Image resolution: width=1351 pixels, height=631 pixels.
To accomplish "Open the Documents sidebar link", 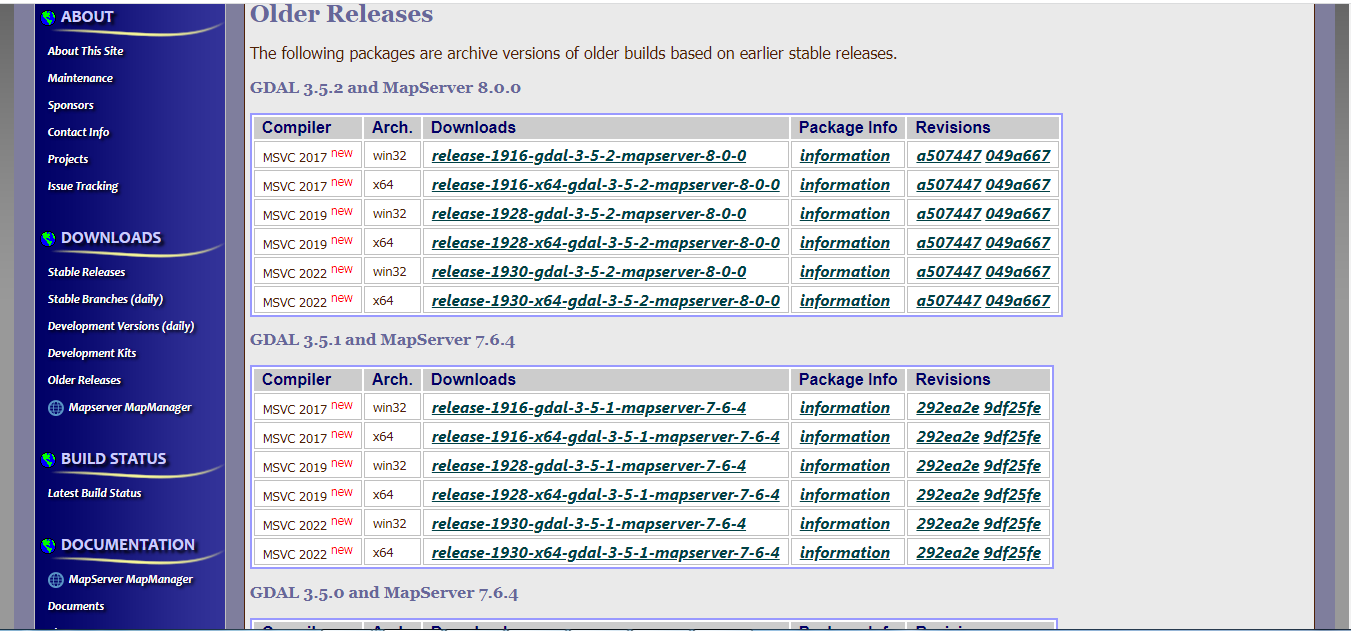I will pyautogui.click(x=76, y=606).
